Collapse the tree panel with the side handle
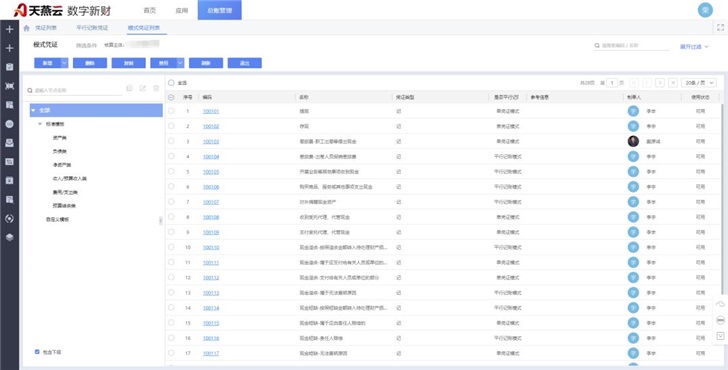 pyautogui.click(x=161, y=221)
